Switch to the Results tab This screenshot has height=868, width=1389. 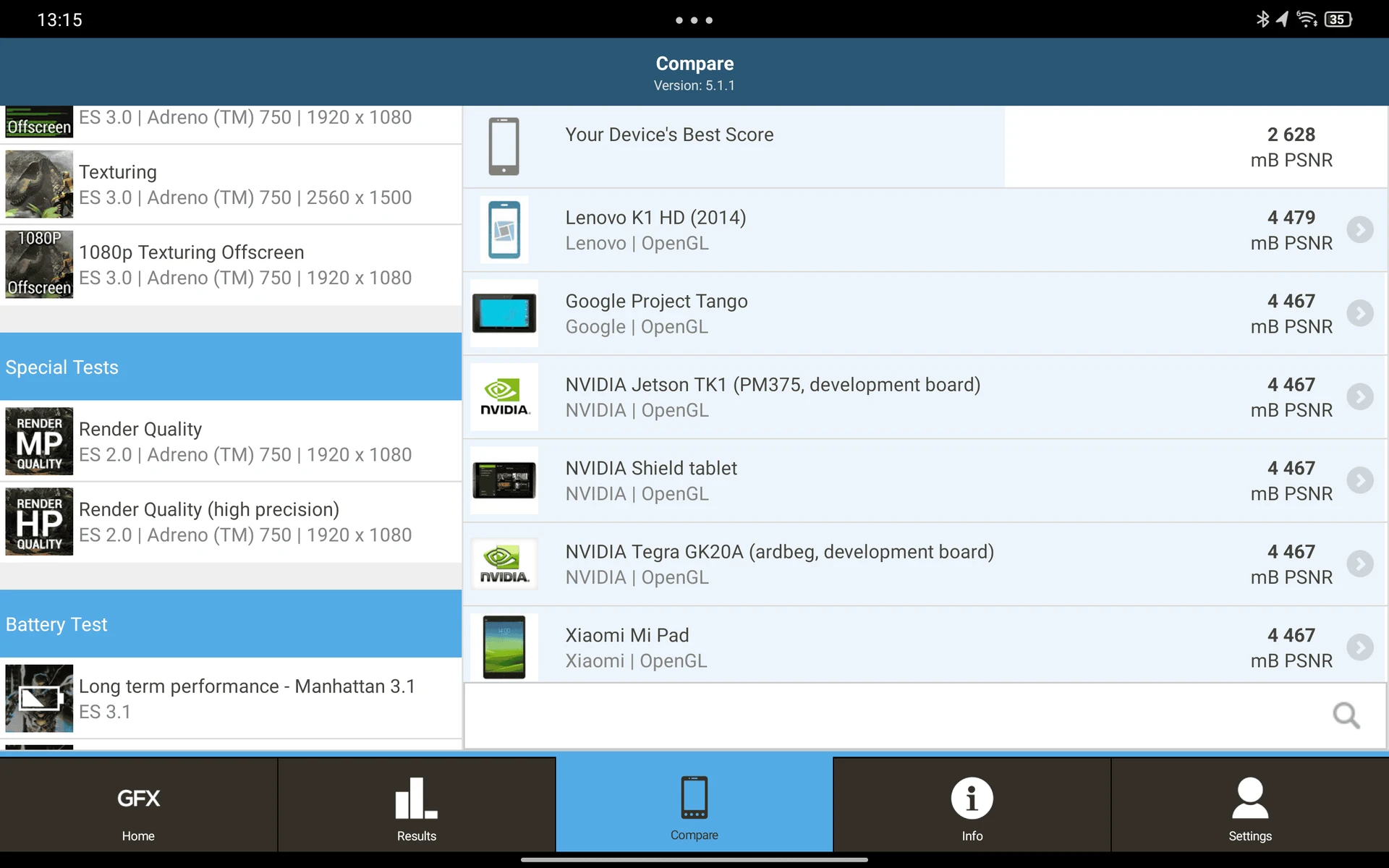[417, 804]
